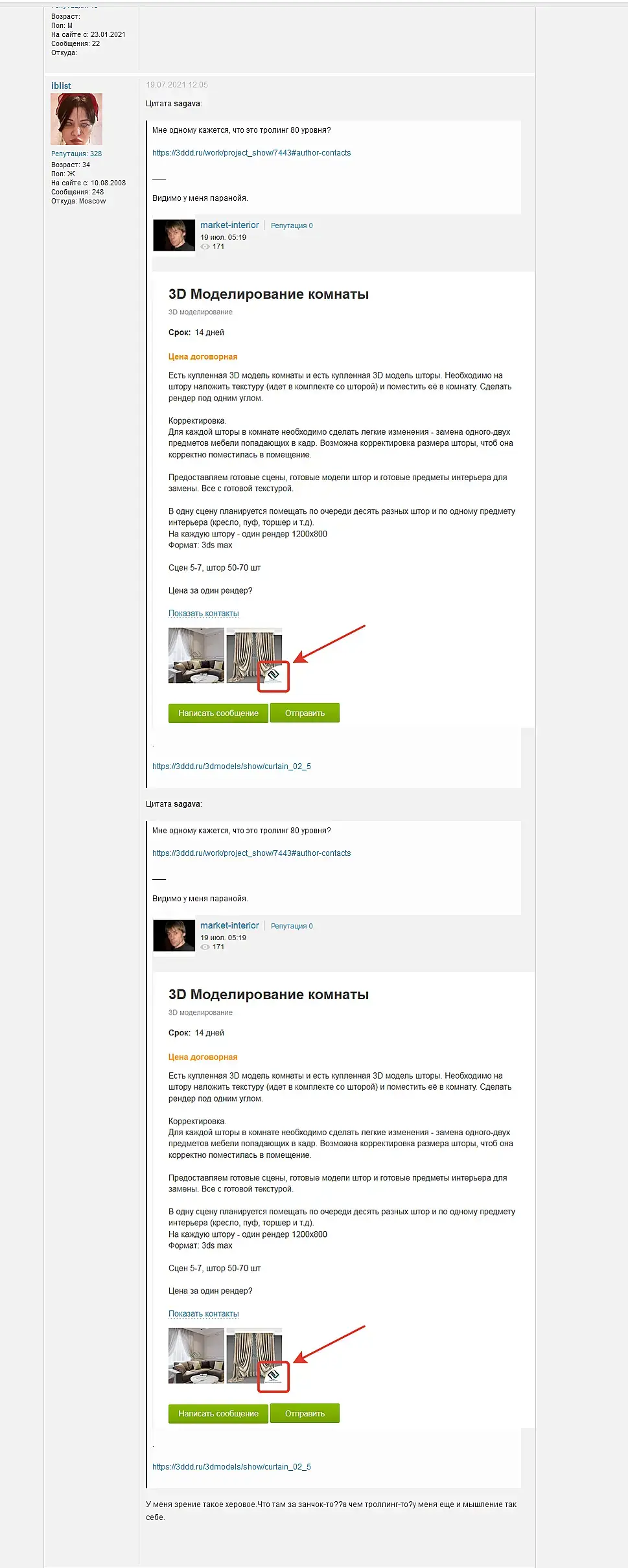Click first 'Написать сообщение' green button
Viewport: 628px width, 1568px height.
pos(218,713)
